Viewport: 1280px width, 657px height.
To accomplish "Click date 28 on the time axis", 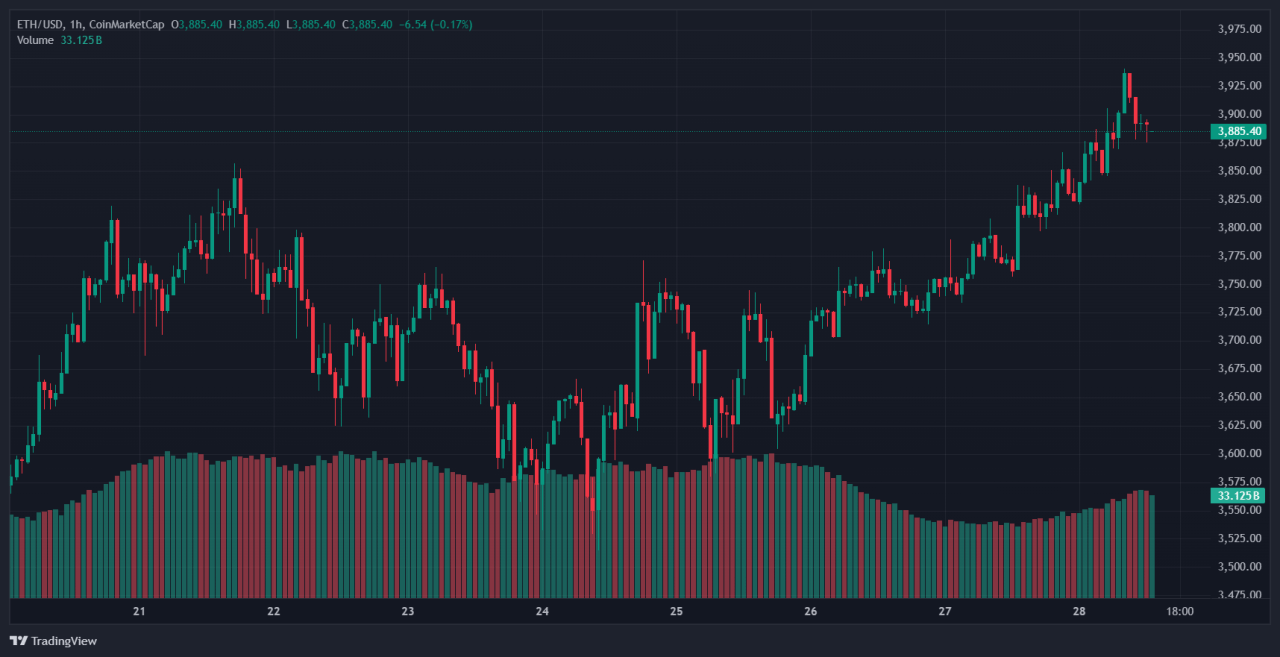I will coord(1079,611).
